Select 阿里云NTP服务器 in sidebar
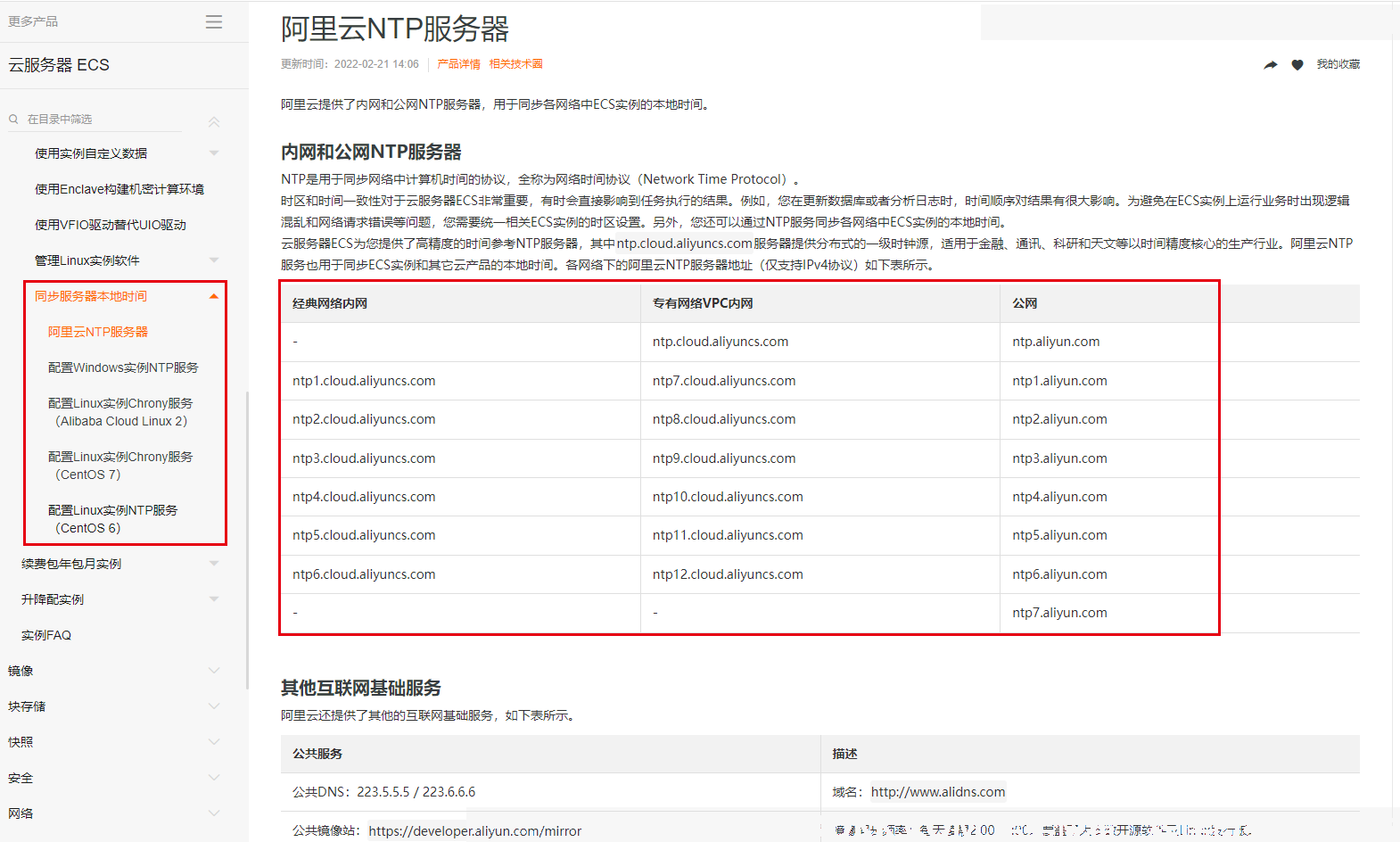Image resolution: width=1400 pixels, height=842 pixels. click(x=98, y=332)
